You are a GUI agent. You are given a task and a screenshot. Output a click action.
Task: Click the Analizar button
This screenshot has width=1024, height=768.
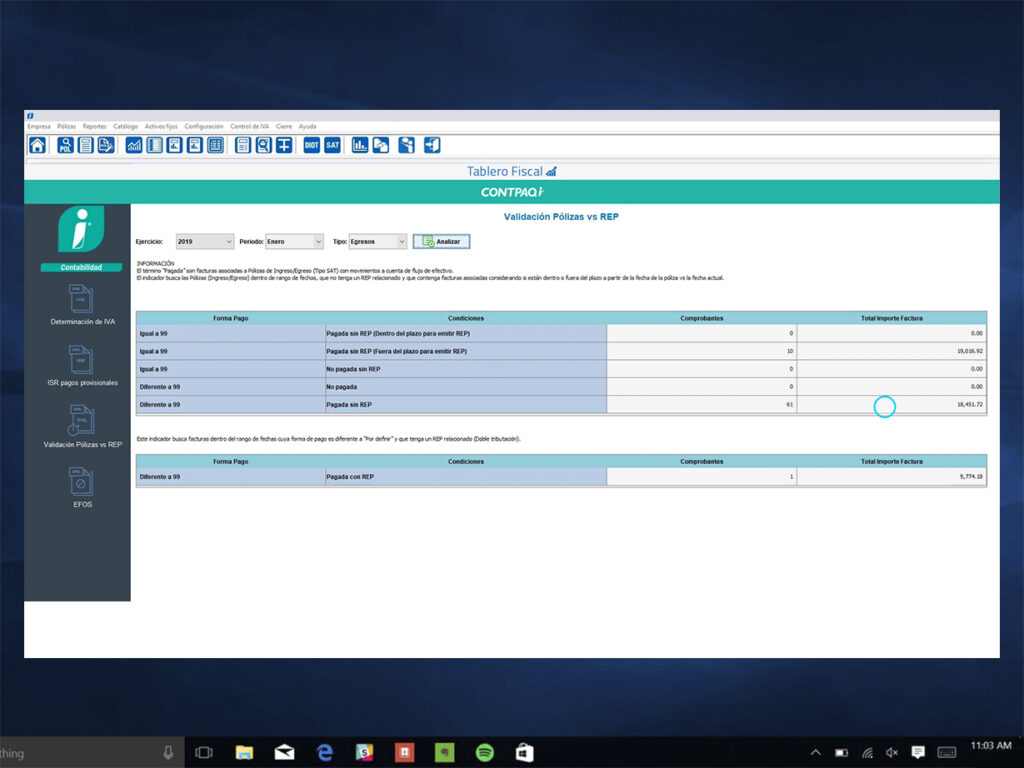441,241
